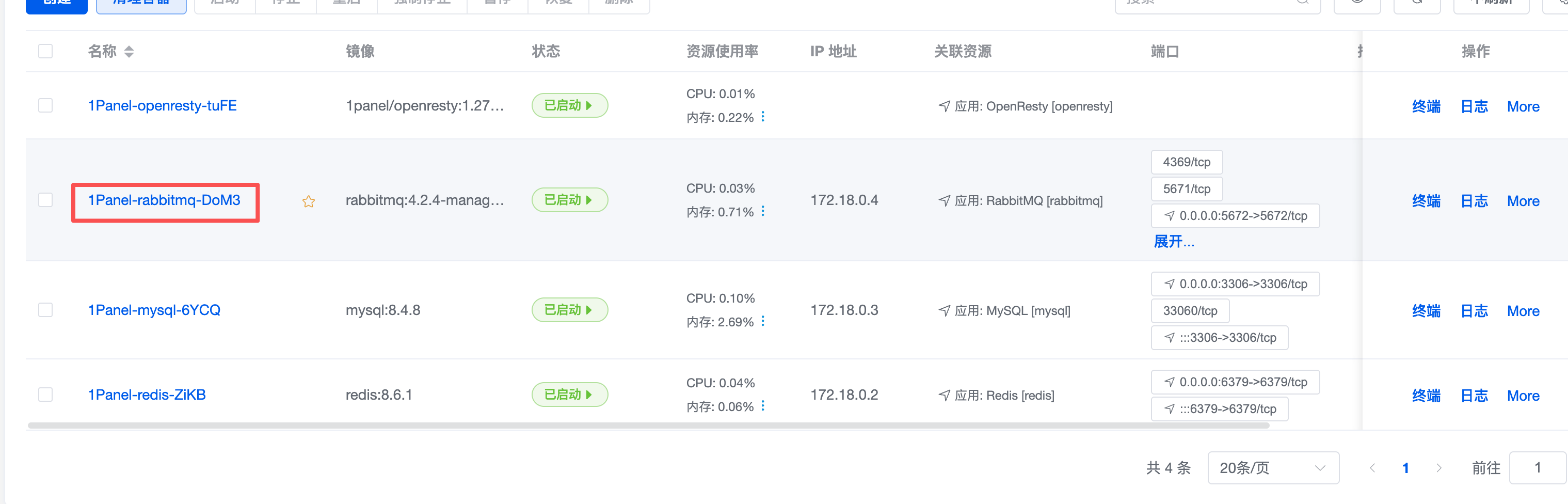The width and height of the screenshot is (1568, 504).
Task: Open the 20条/页 page size dropdown
Action: click(1272, 467)
